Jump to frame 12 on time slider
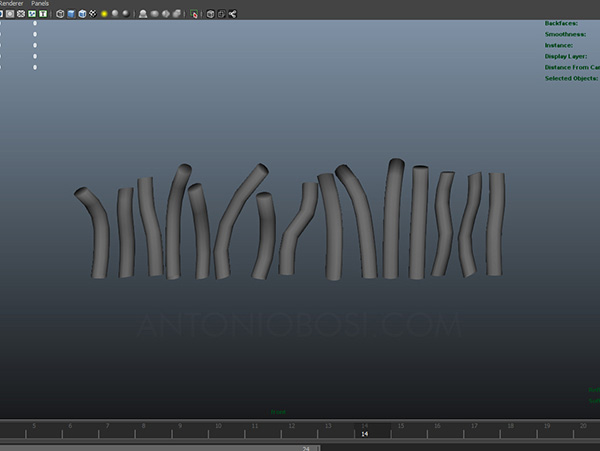The image size is (600, 451). pyautogui.click(x=292, y=426)
